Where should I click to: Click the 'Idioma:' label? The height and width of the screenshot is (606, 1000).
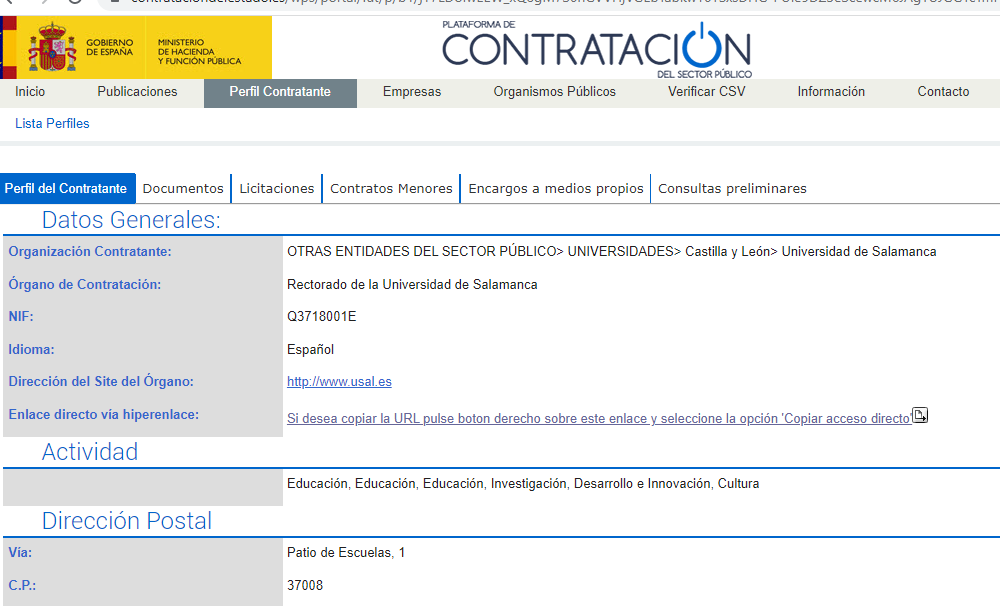pos(31,350)
